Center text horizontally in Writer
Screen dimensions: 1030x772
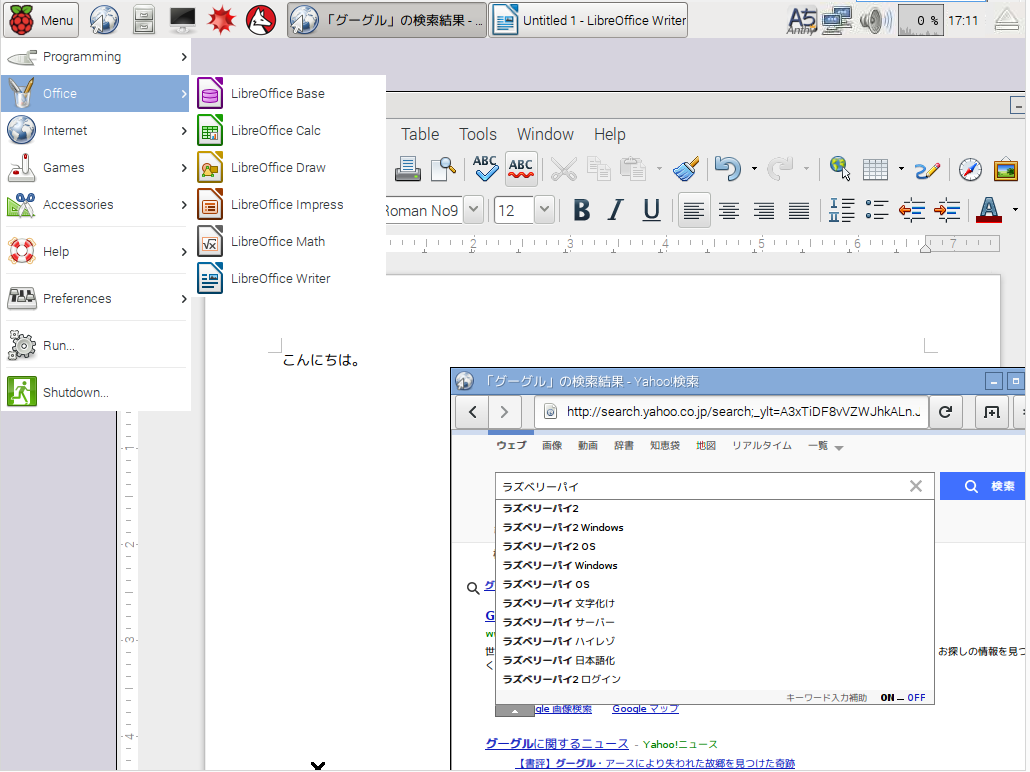coord(728,210)
